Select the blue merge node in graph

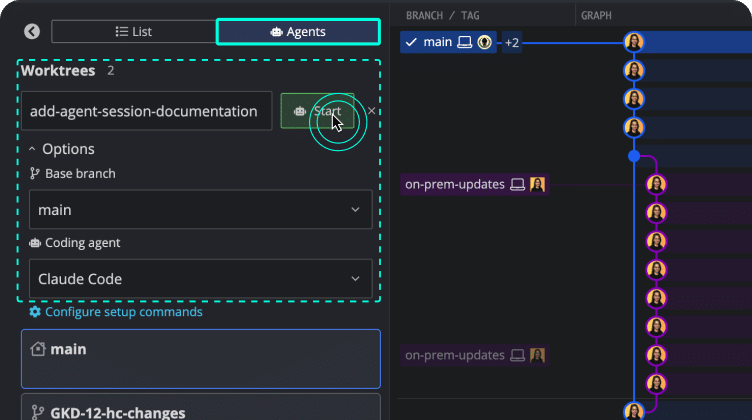click(x=633, y=156)
